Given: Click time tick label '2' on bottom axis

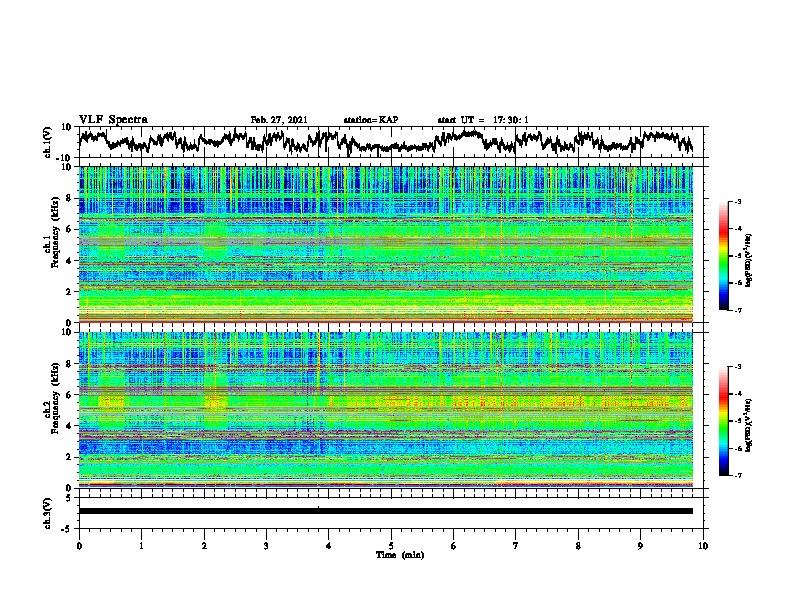Looking at the screenshot, I should 204,546.
